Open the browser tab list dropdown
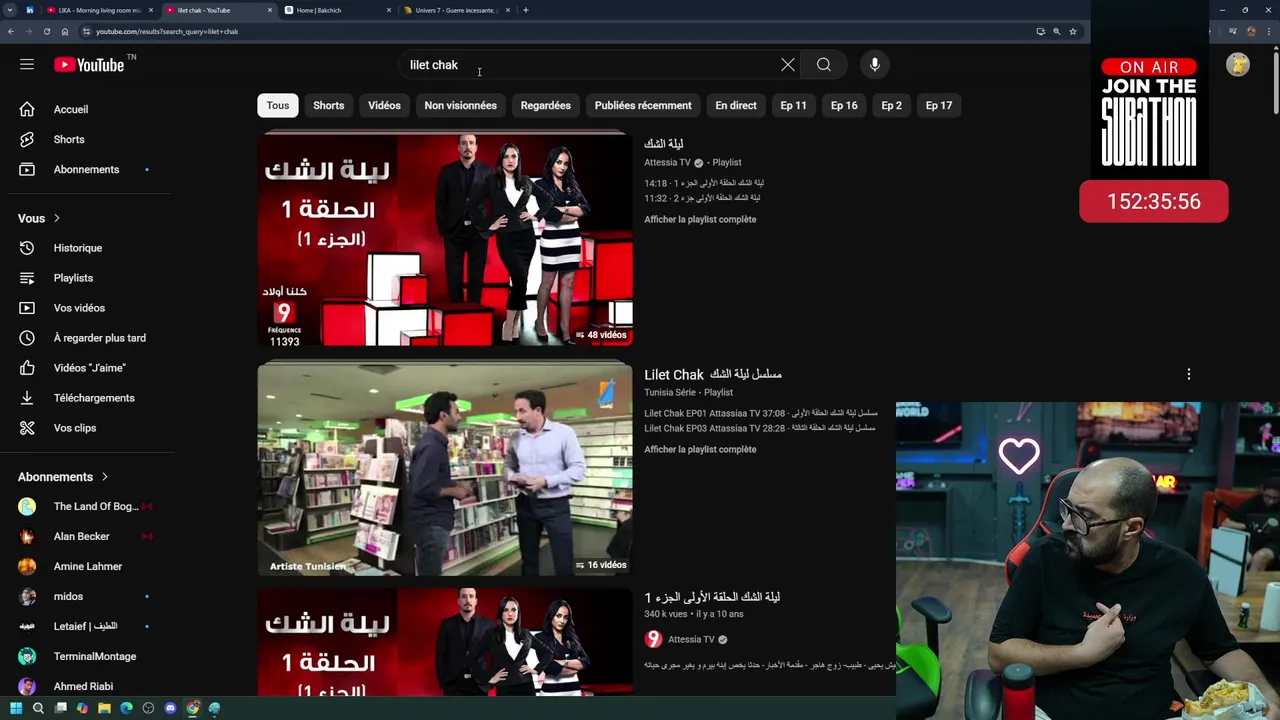The width and height of the screenshot is (1280, 720). (9, 10)
